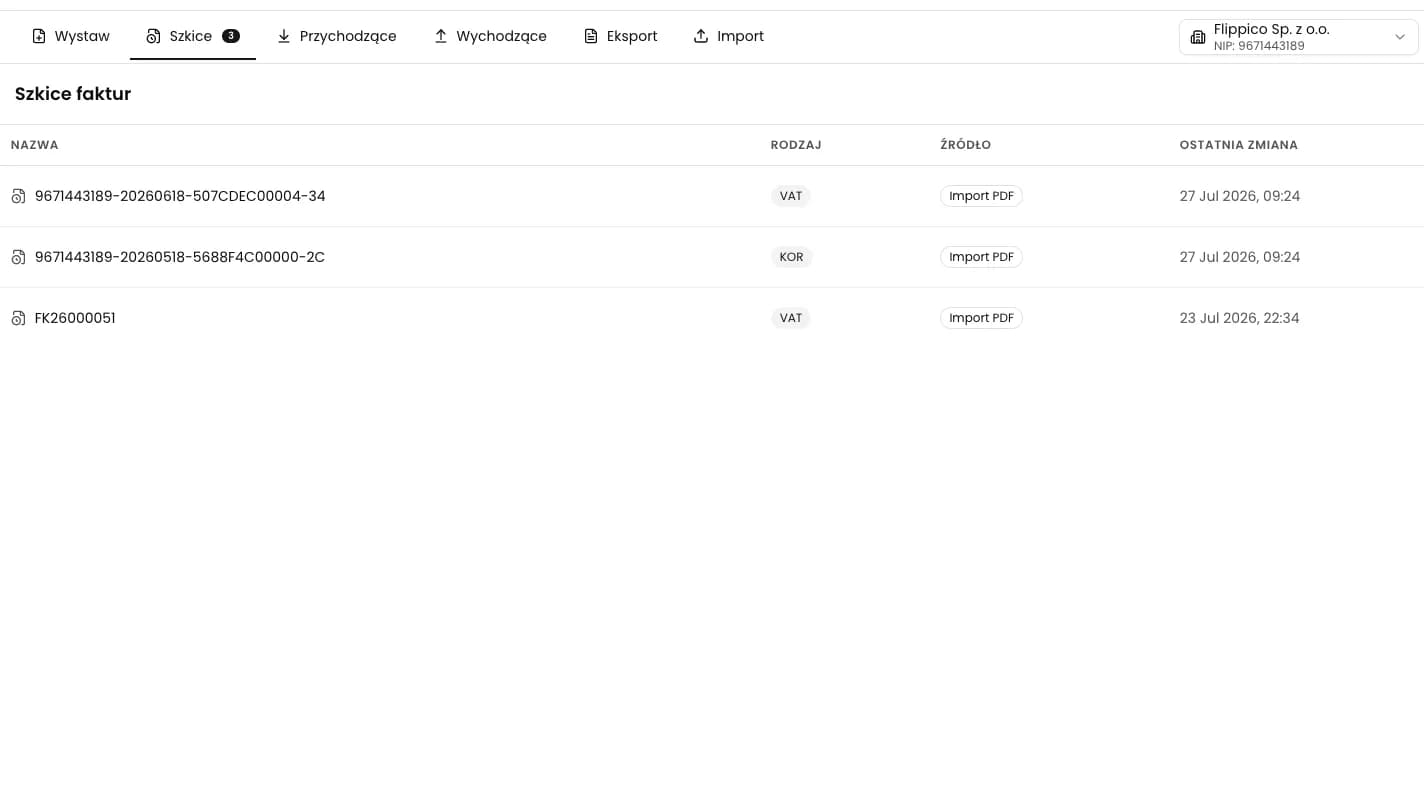
Task: Click the Przychodzące download arrow icon
Action: pyautogui.click(x=284, y=36)
